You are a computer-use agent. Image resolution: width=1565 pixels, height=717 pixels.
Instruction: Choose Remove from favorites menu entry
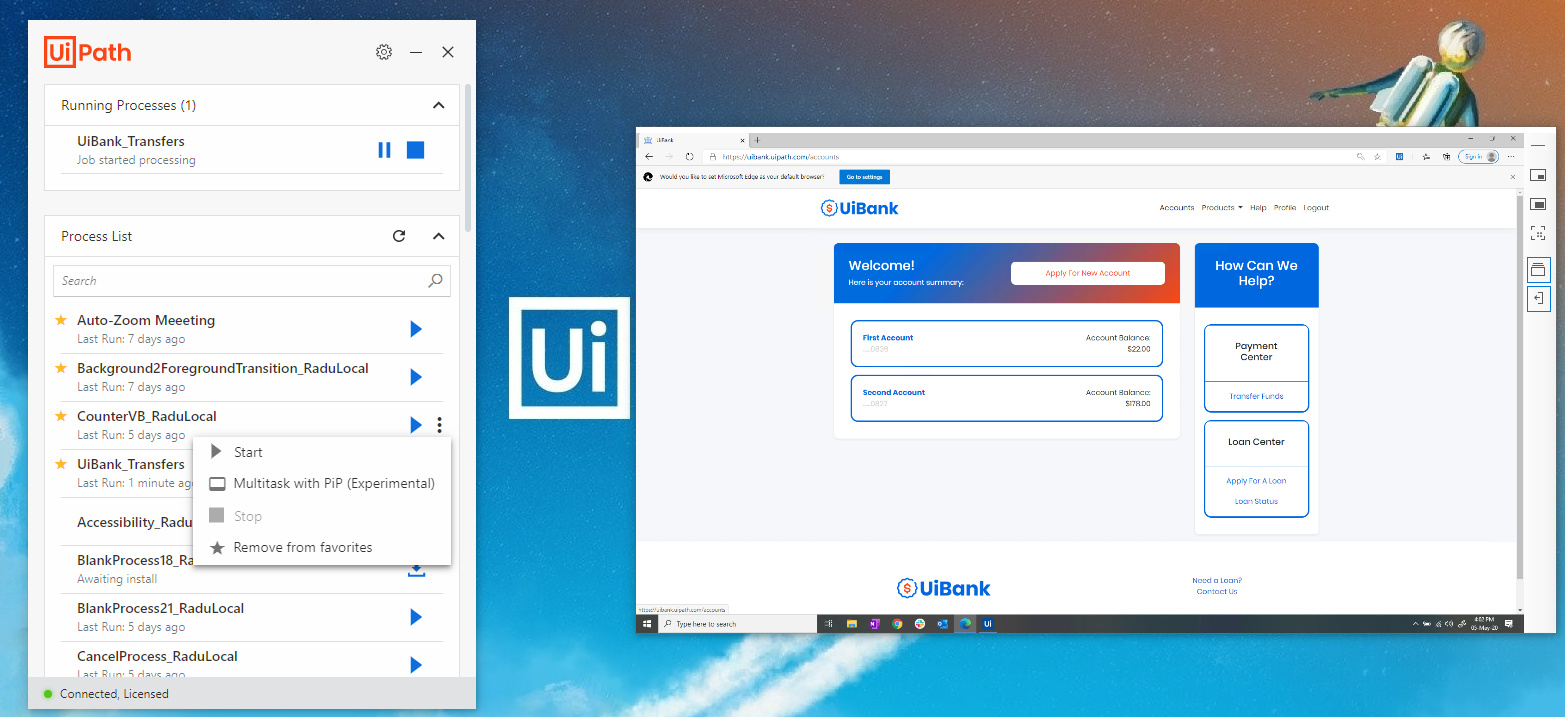pyautogui.click(x=302, y=547)
